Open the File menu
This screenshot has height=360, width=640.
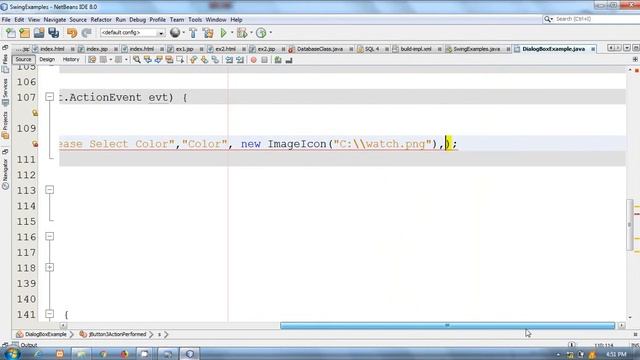(6, 20)
